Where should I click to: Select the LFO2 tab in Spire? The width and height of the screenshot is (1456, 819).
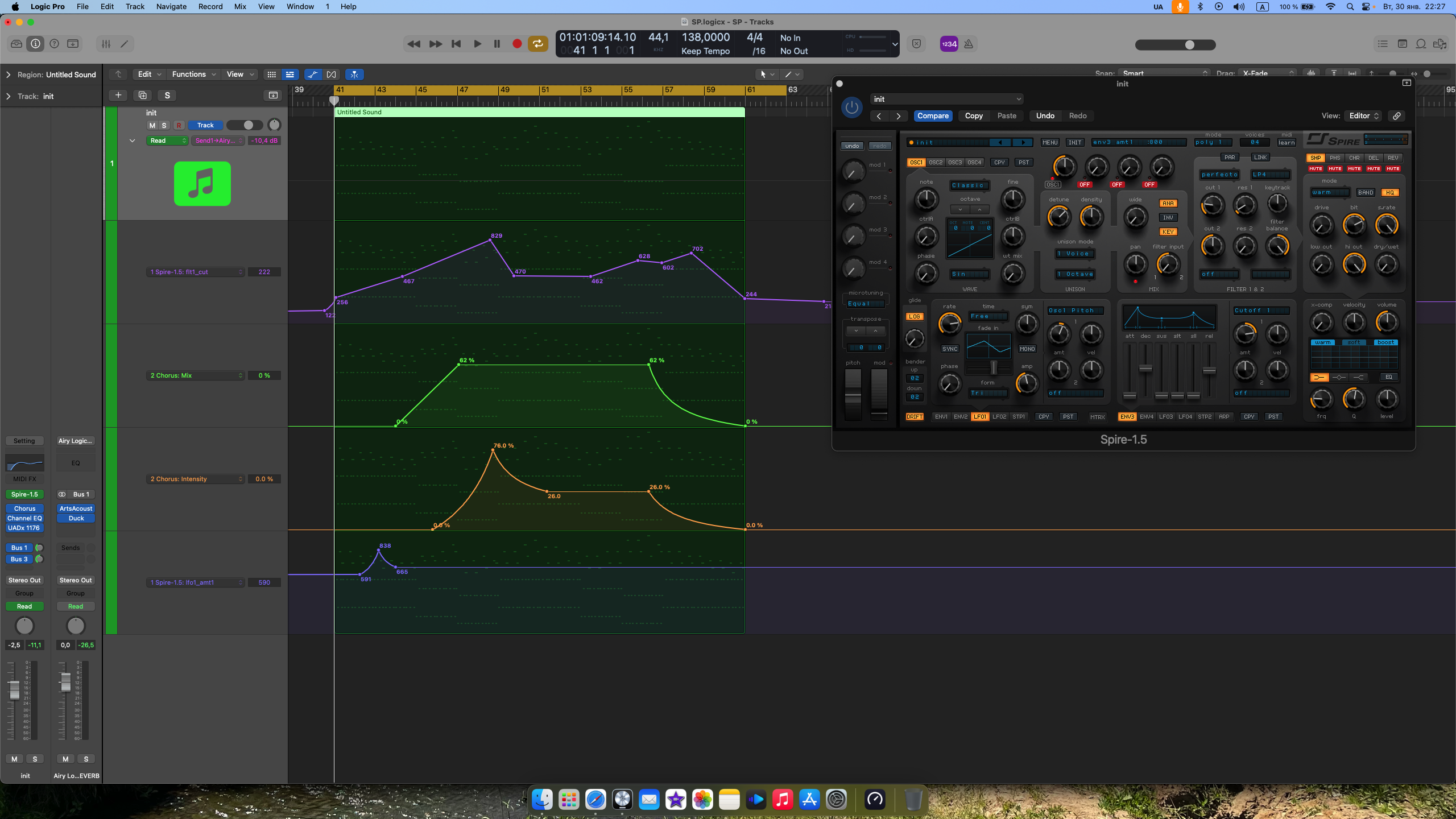(x=999, y=417)
